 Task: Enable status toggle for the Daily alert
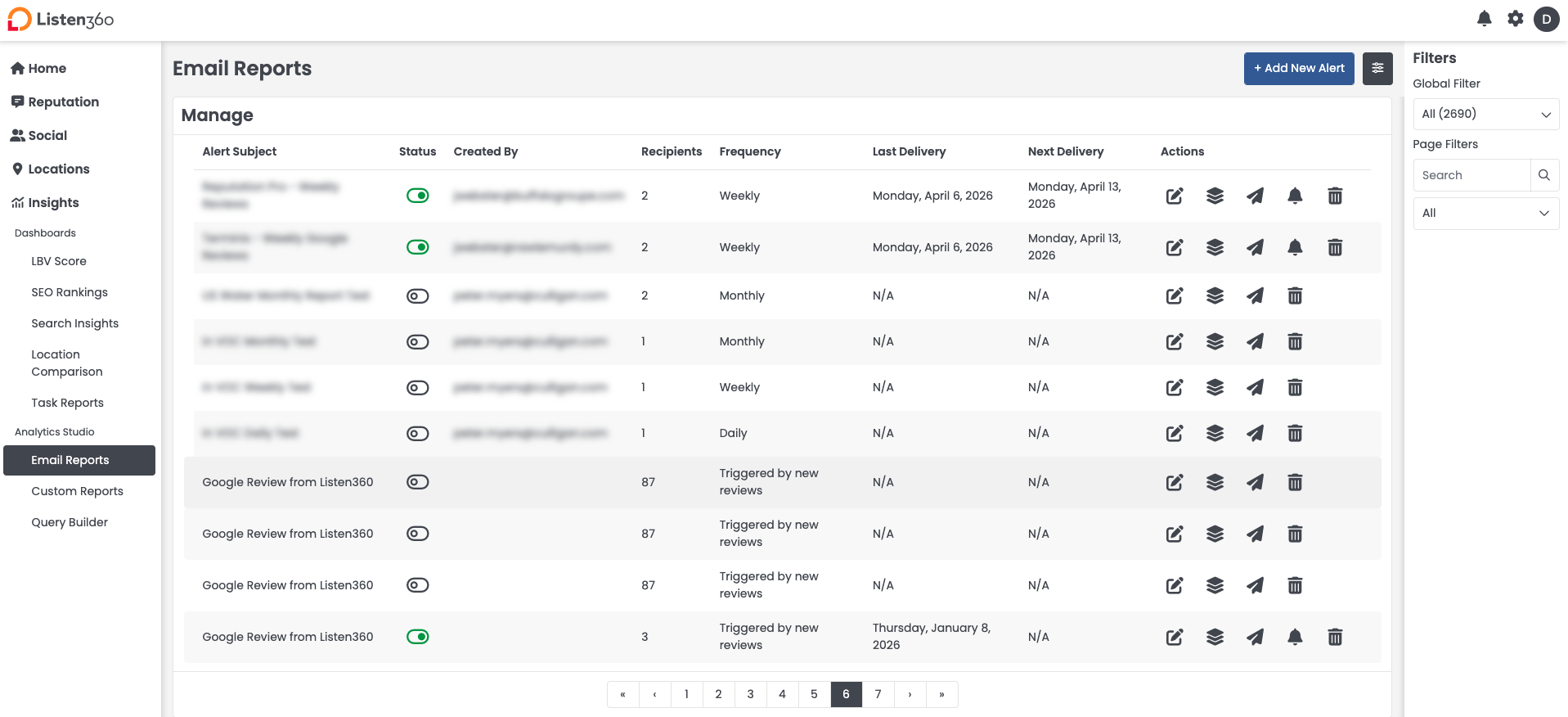coord(417,433)
